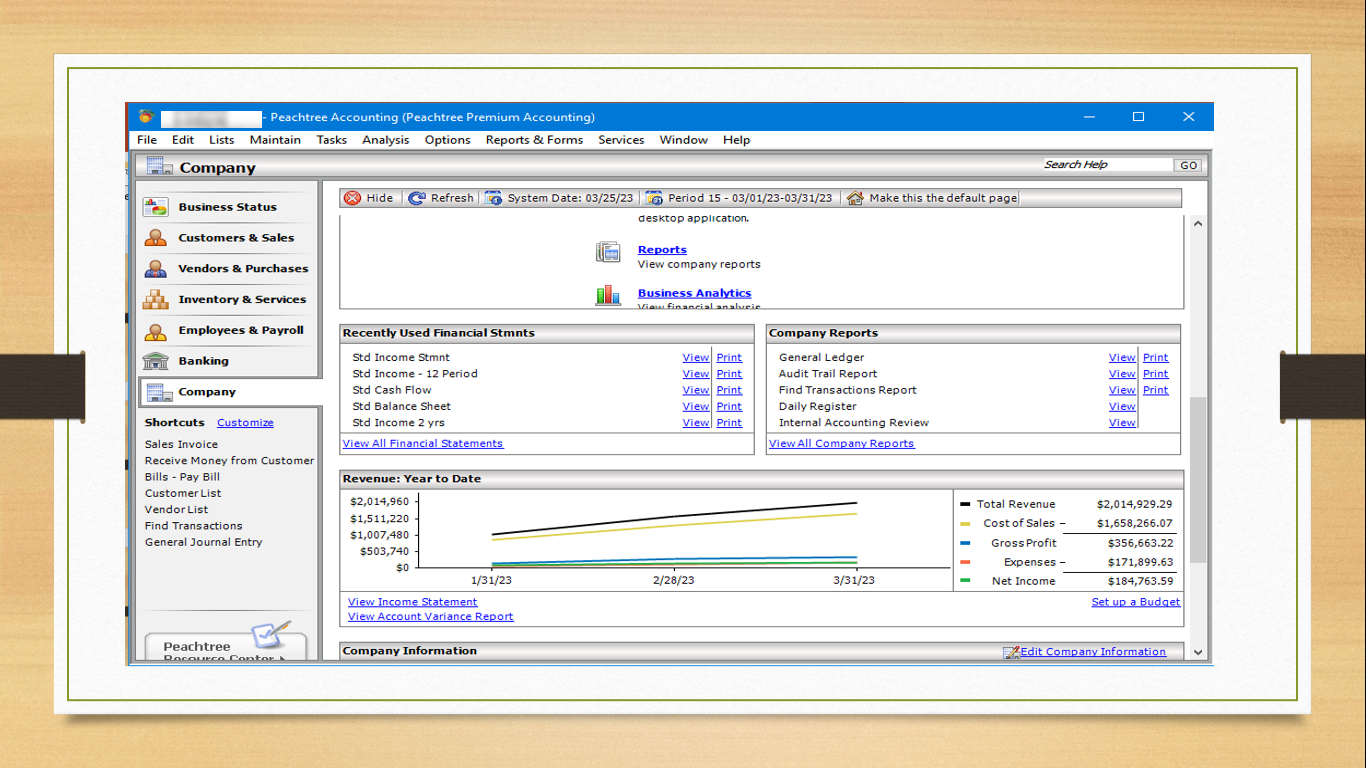Image resolution: width=1366 pixels, height=768 pixels.
Task: View the Internal Accounting Review report
Action: (x=1122, y=423)
